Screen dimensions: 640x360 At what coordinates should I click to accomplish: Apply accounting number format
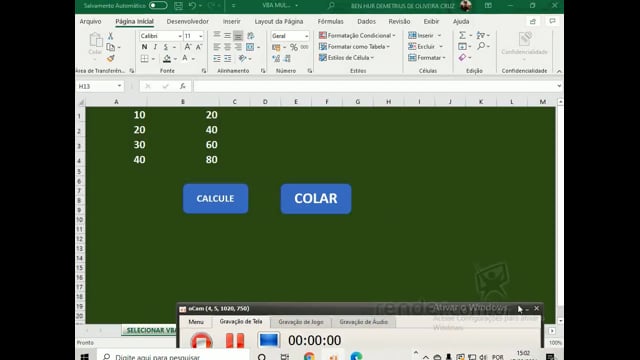276,47
